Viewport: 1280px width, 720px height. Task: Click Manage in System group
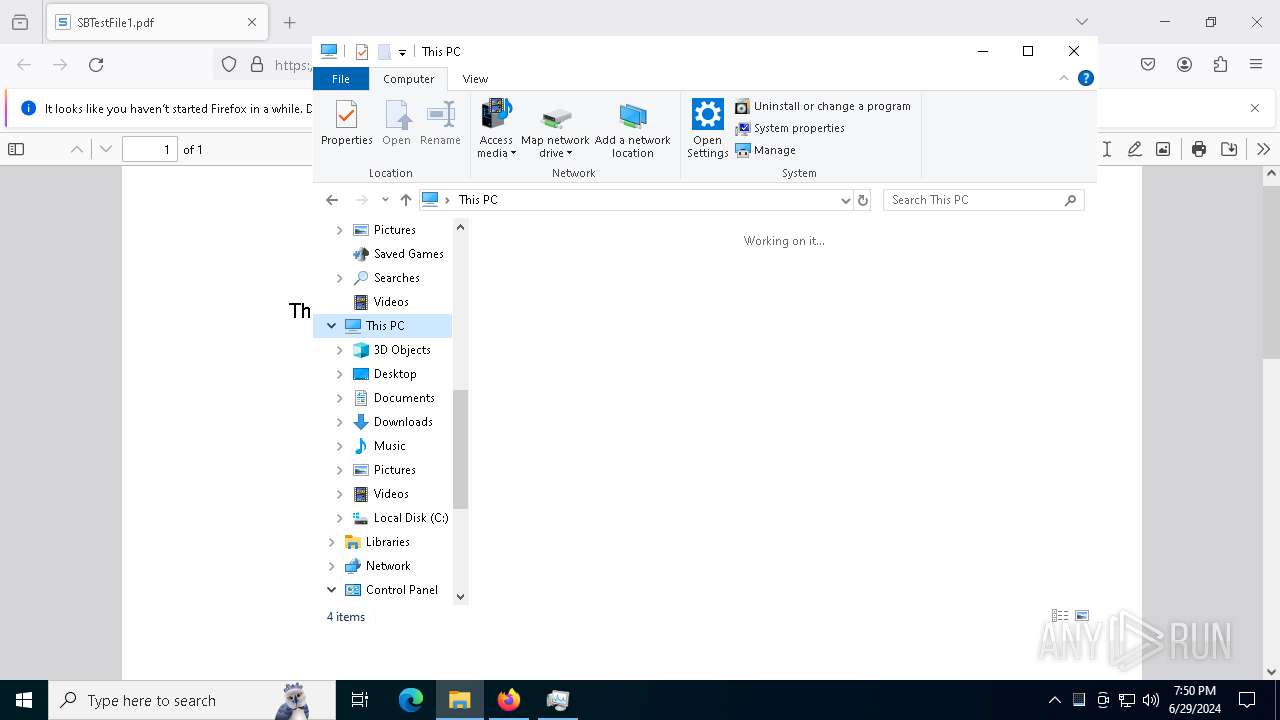click(766, 150)
